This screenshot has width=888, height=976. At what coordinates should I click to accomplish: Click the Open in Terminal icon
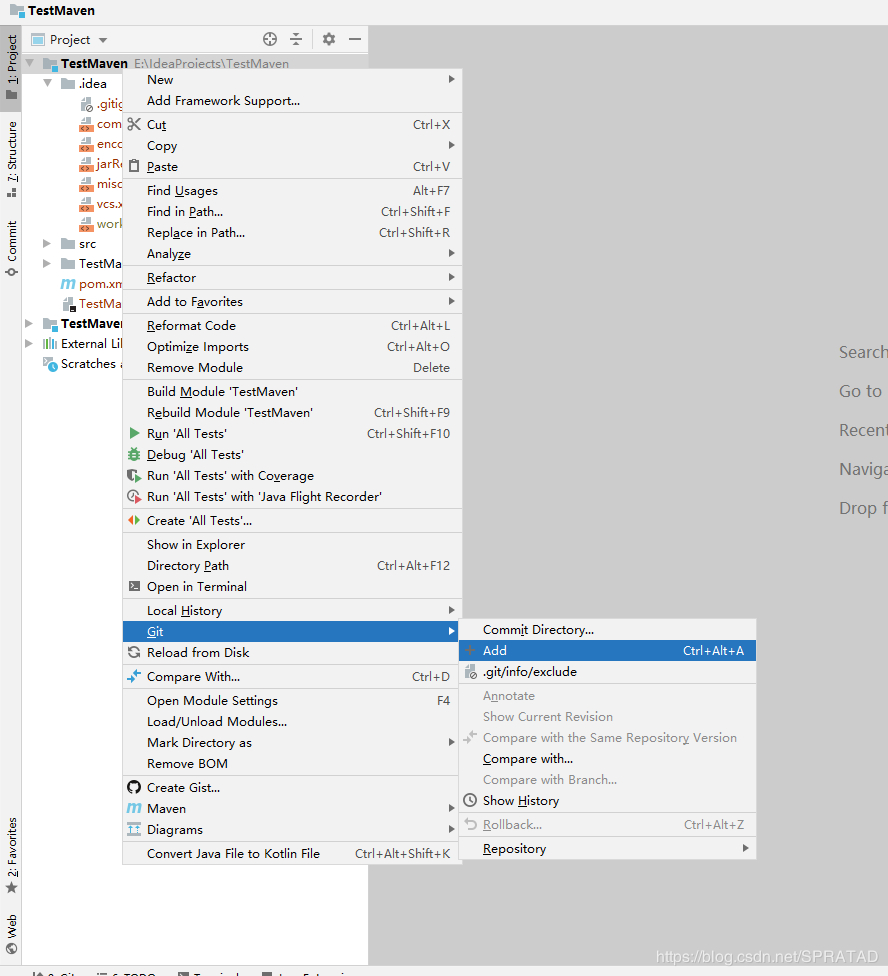point(134,586)
